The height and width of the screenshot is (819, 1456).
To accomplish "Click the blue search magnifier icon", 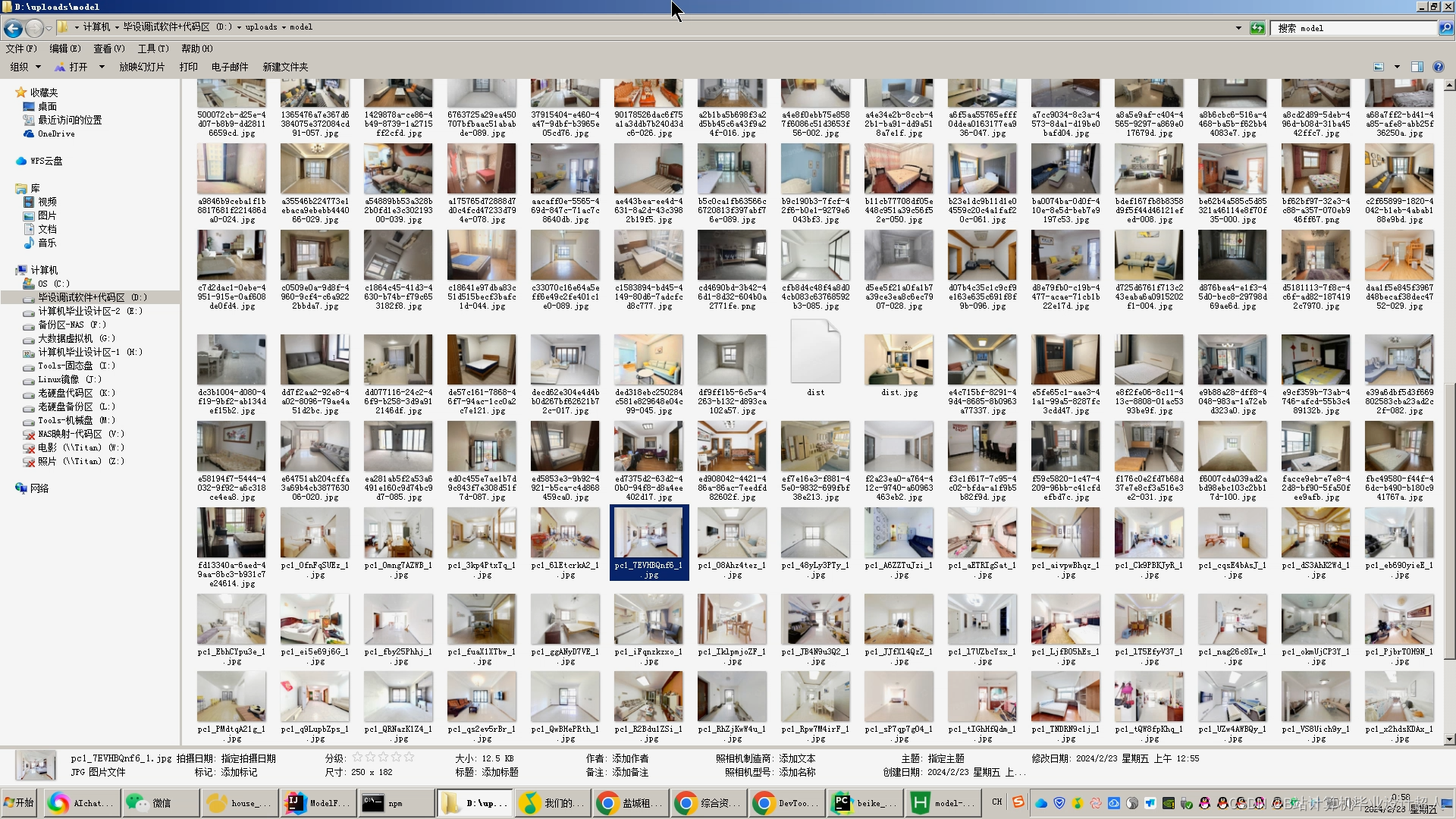I will [1445, 28].
